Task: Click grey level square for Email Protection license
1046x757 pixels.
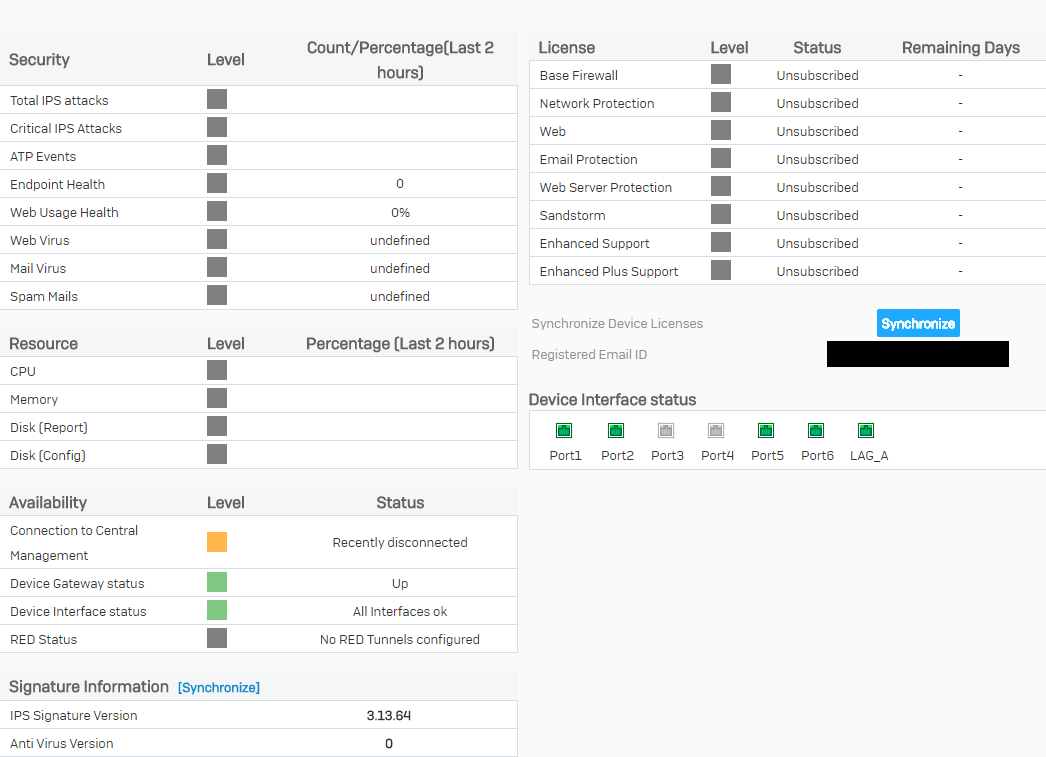Action: [x=720, y=158]
